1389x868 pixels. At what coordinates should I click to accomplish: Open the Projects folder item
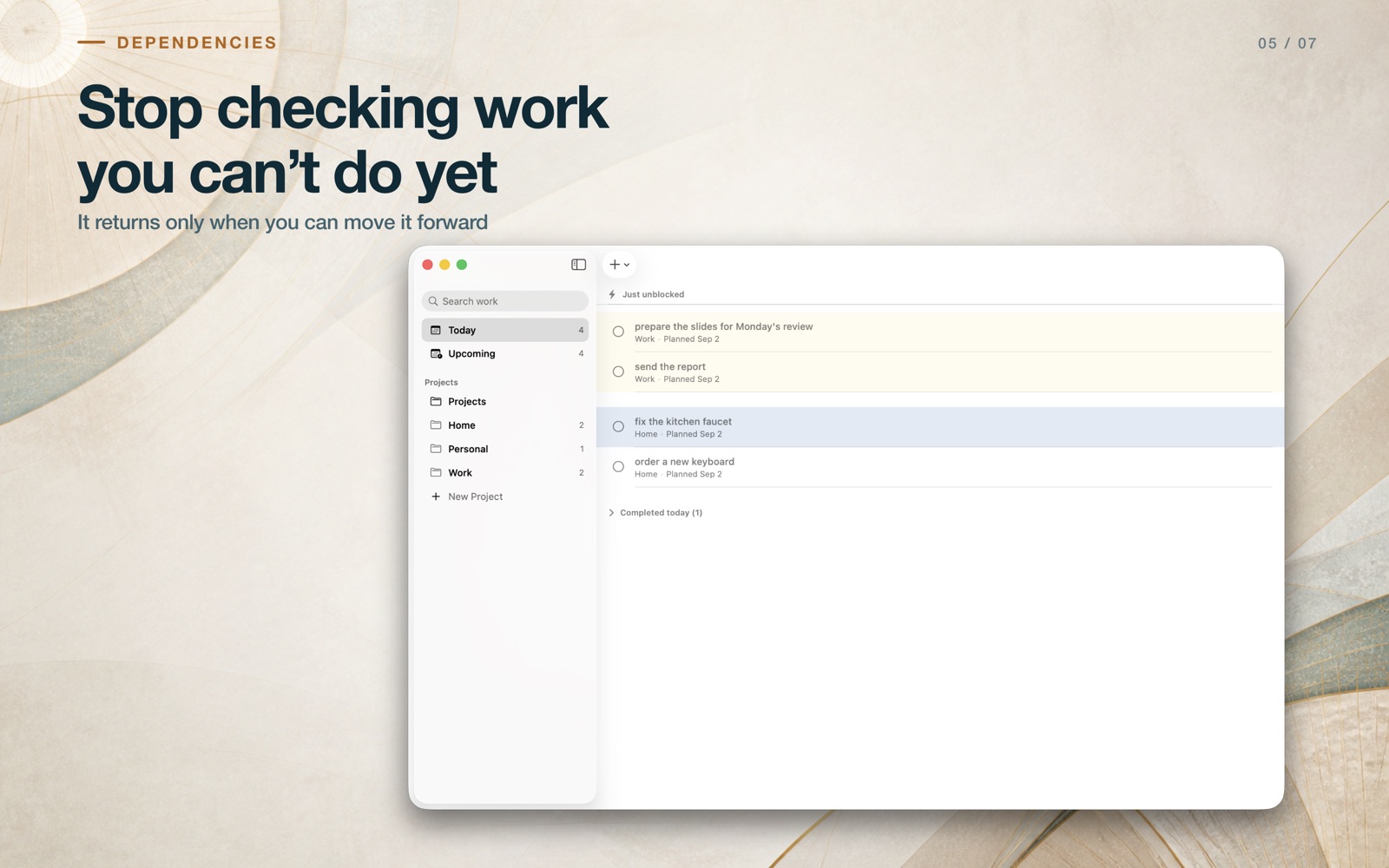[505, 402]
